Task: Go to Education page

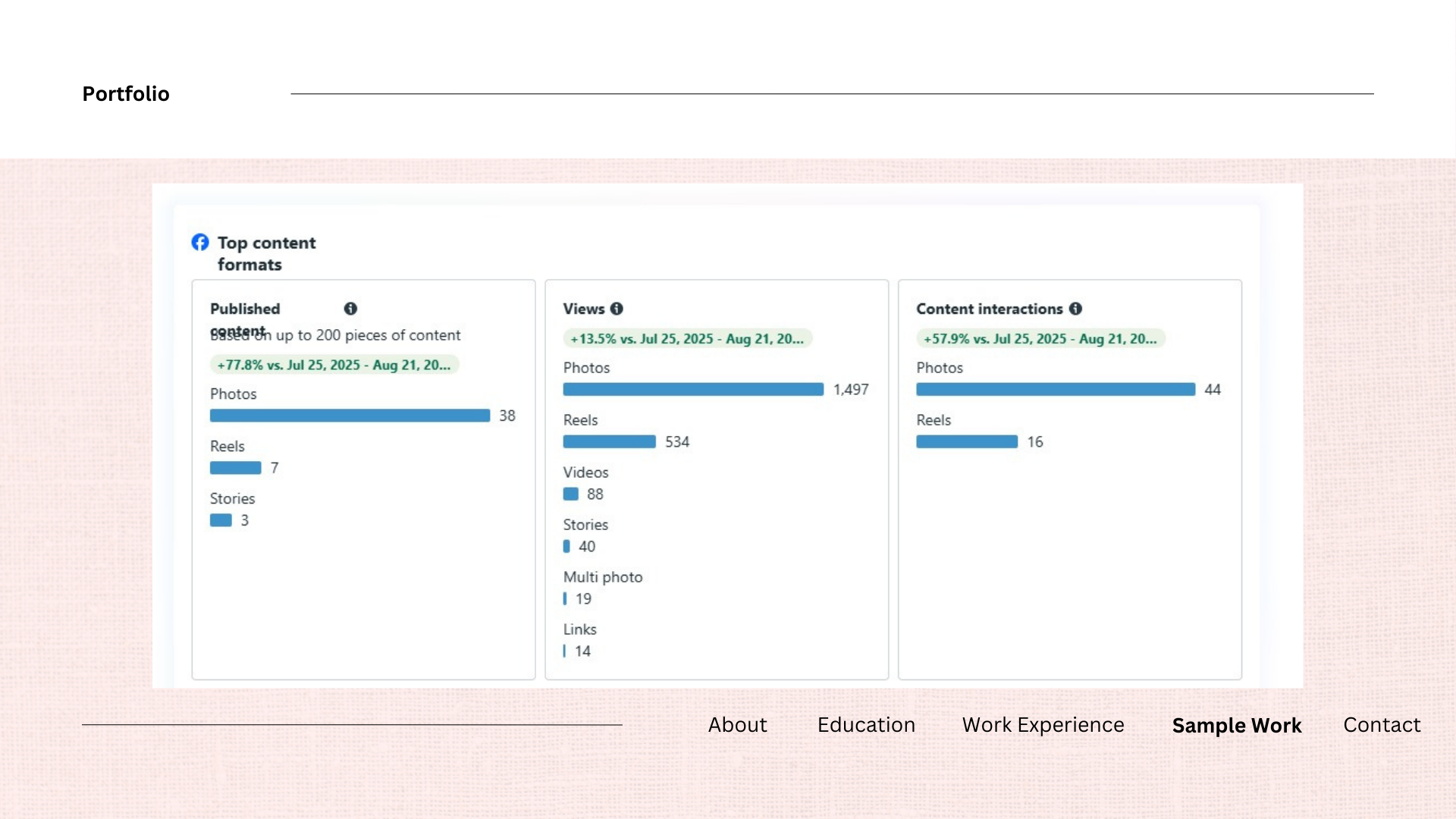Action: click(x=866, y=725)
